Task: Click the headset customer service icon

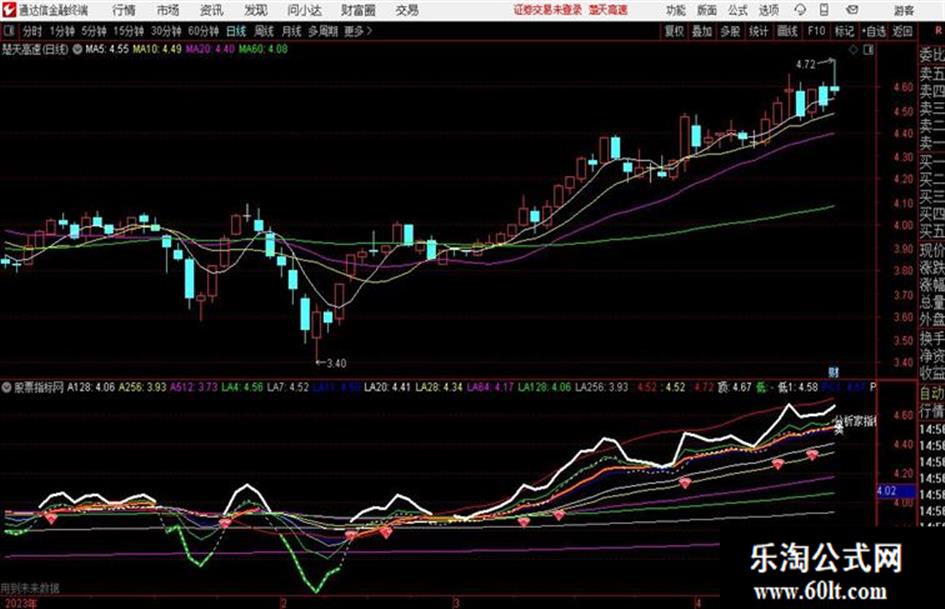Action: (x=800, y=10)
